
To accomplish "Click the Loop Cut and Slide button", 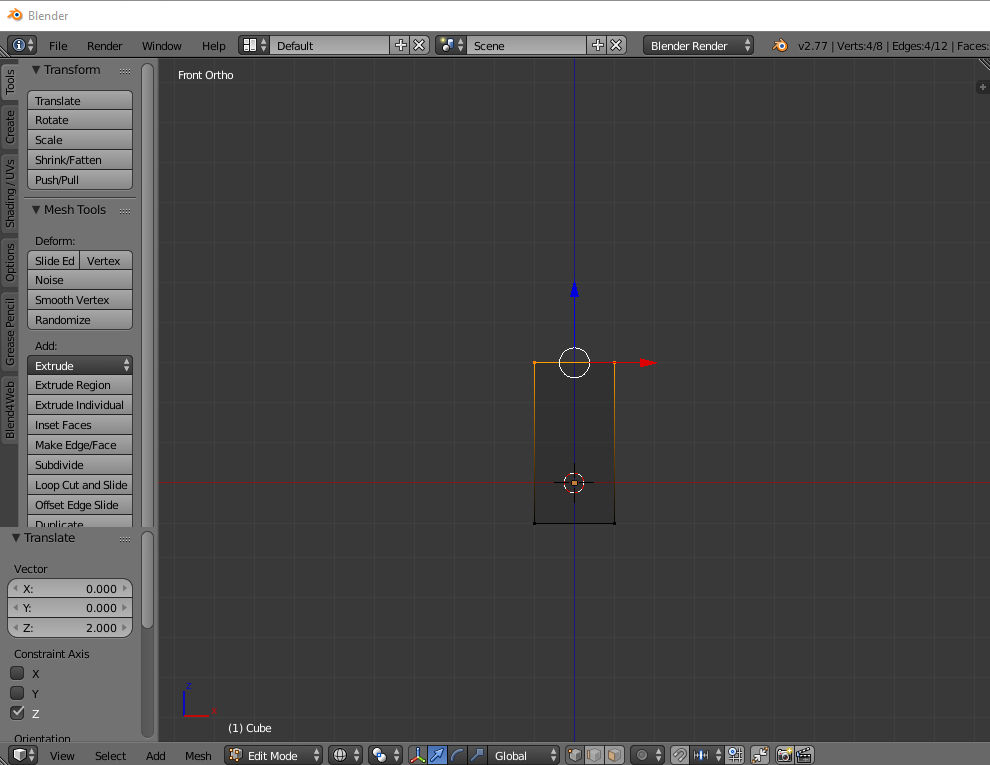I will (x=80, y=485).
